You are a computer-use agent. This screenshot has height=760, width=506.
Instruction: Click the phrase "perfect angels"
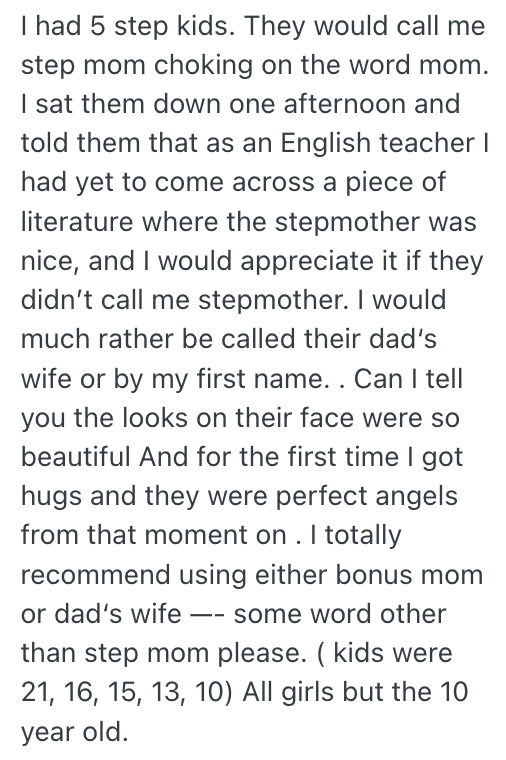[366, 497]
